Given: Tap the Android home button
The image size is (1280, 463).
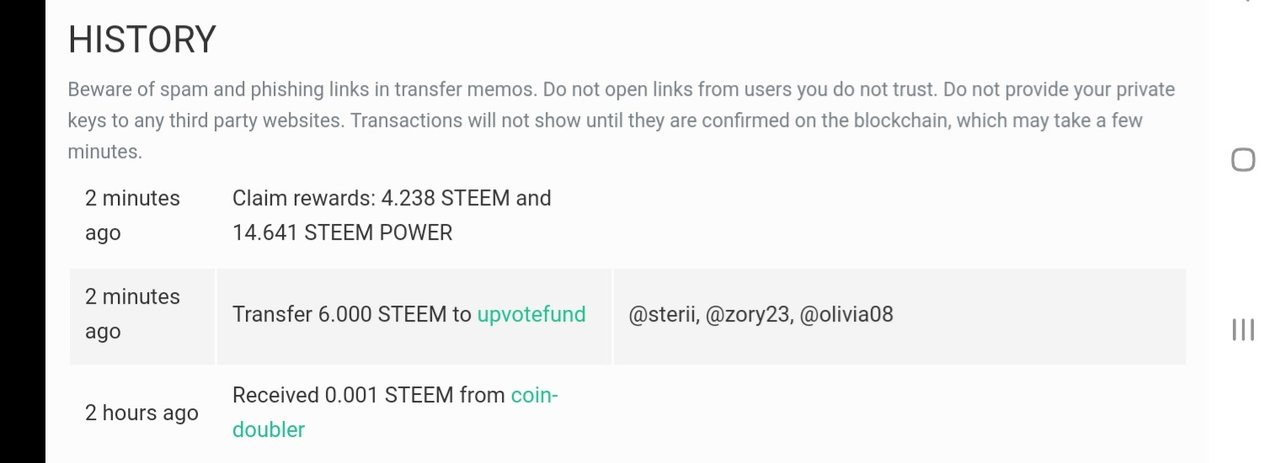Looking at the screenshot, I should point(1242,160).
